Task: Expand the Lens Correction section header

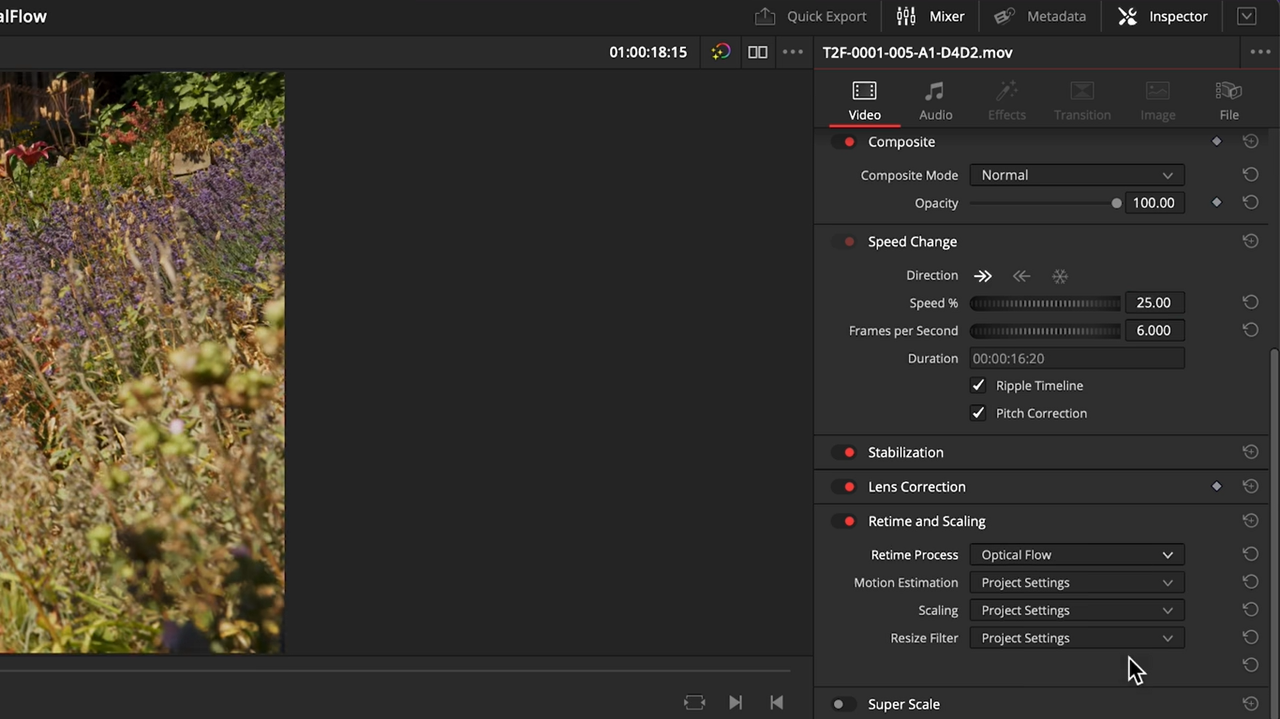Action: pos(916,487)
